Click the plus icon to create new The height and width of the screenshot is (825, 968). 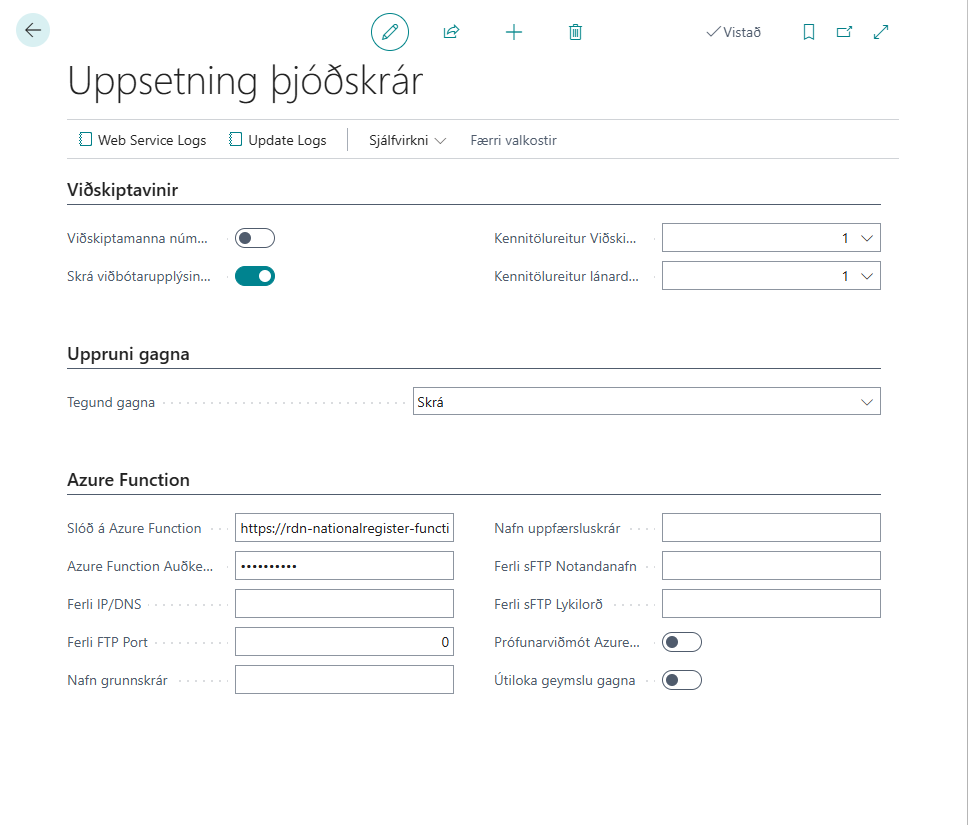pyautogui.click(x=514, y=32)
